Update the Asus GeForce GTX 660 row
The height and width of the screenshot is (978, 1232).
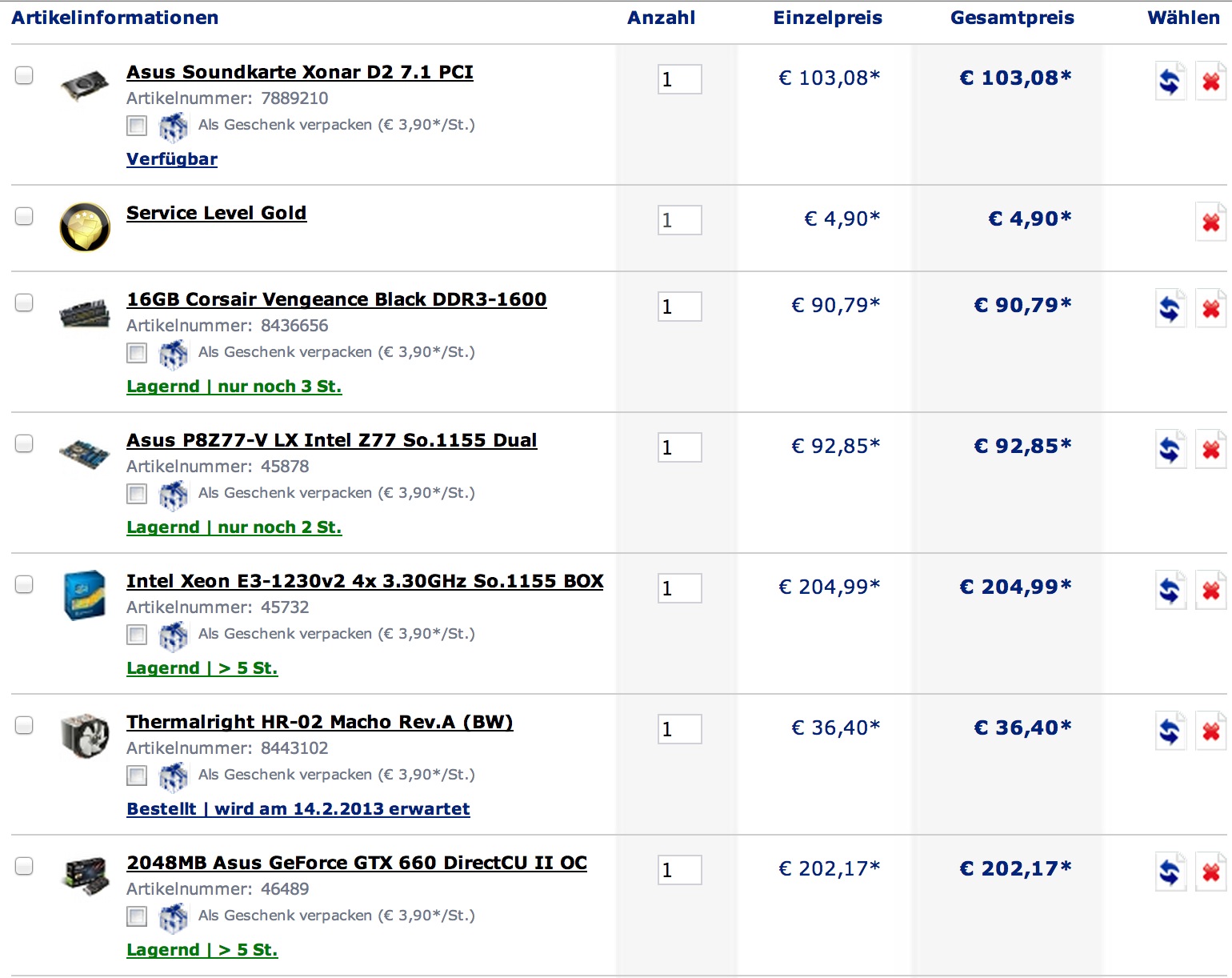point(1170,872)
